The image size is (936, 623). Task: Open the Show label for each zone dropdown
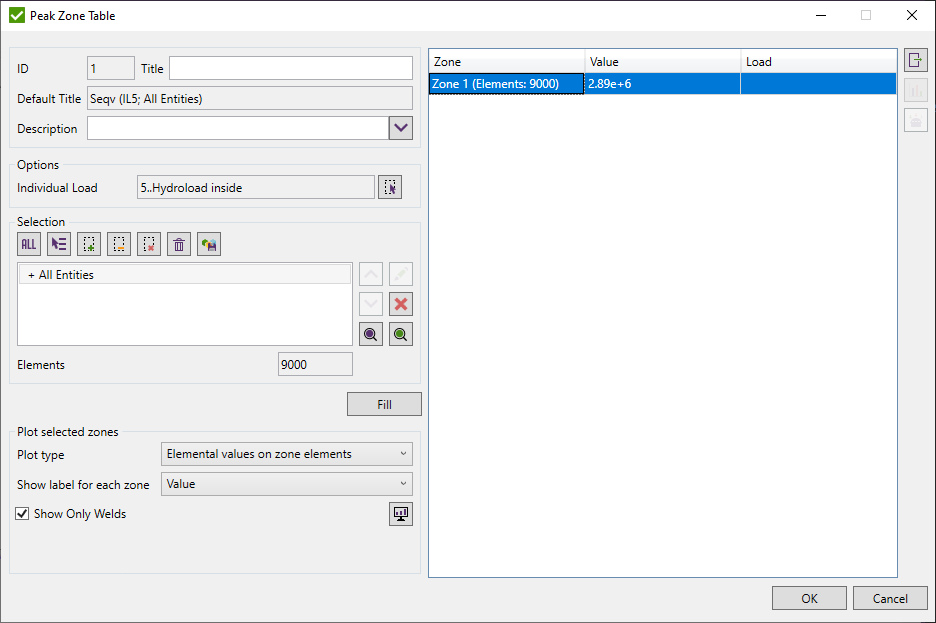[x=286, y=483]
